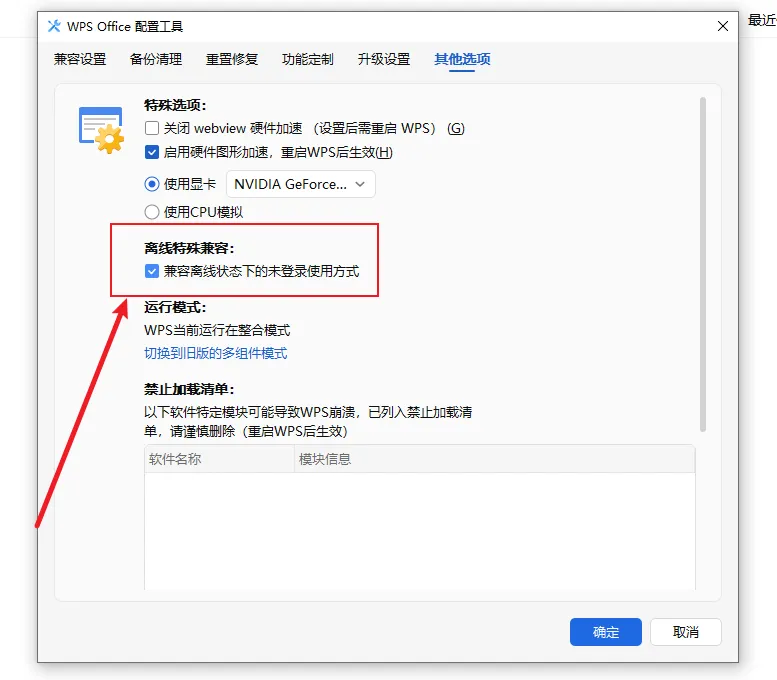Click the 模块信息 column header
The width and height of the screenshot is (777, 680).
pos(495,459)
